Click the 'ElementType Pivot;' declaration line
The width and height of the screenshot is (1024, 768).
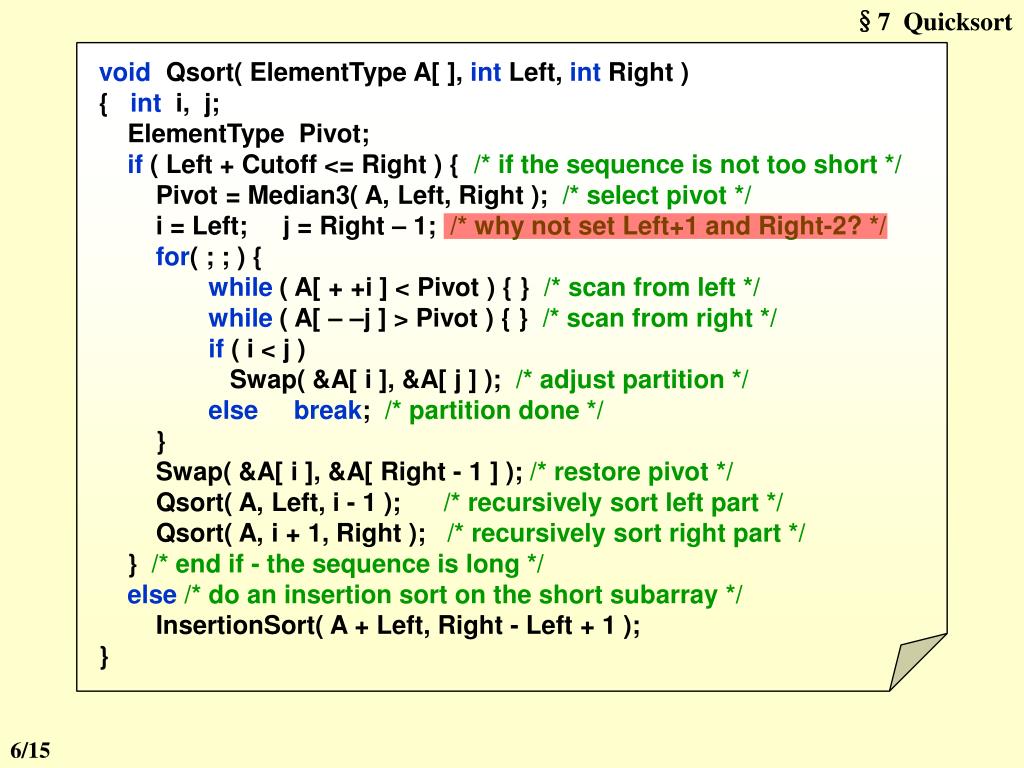pyautogui.click(x=248, y=135)
